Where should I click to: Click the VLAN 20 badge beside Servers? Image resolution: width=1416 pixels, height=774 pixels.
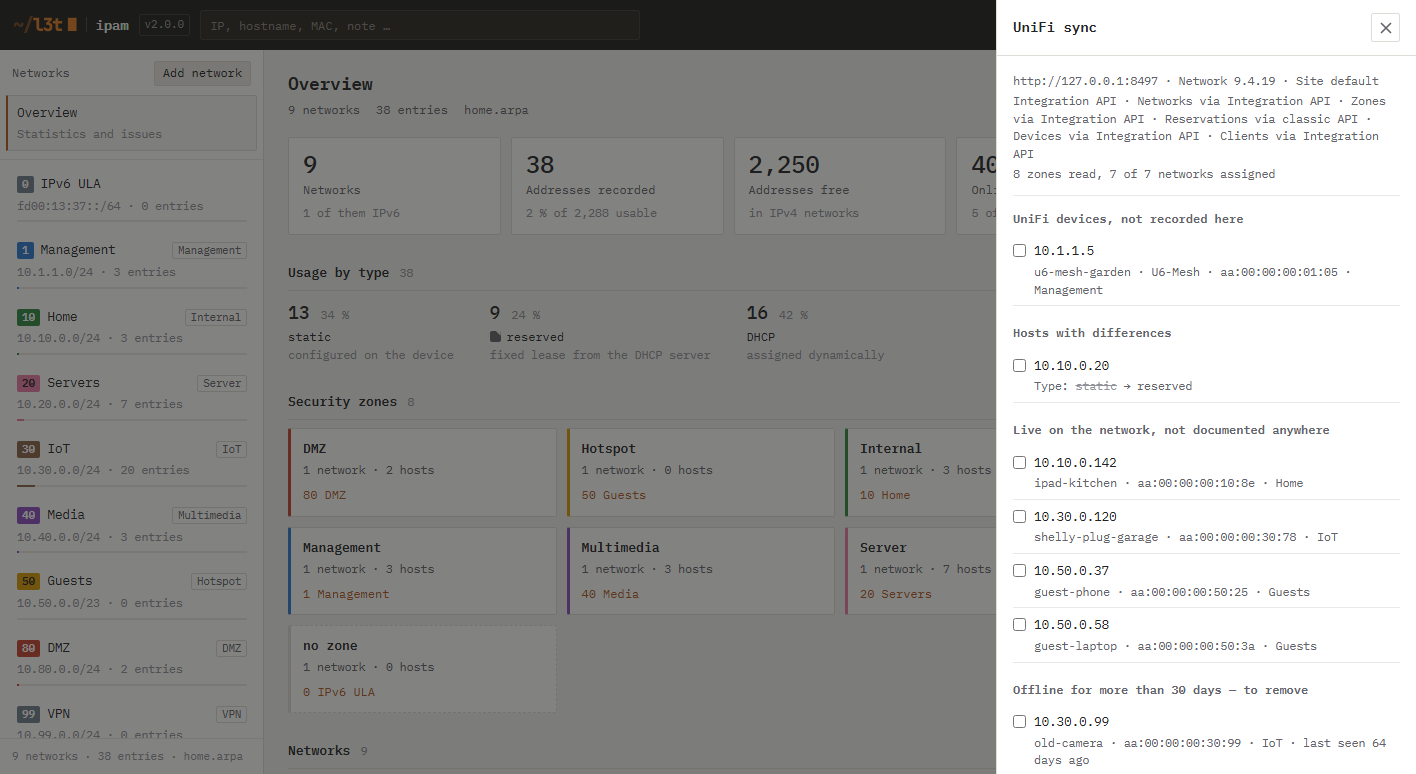pyautogui.click(x=28, y=383)
